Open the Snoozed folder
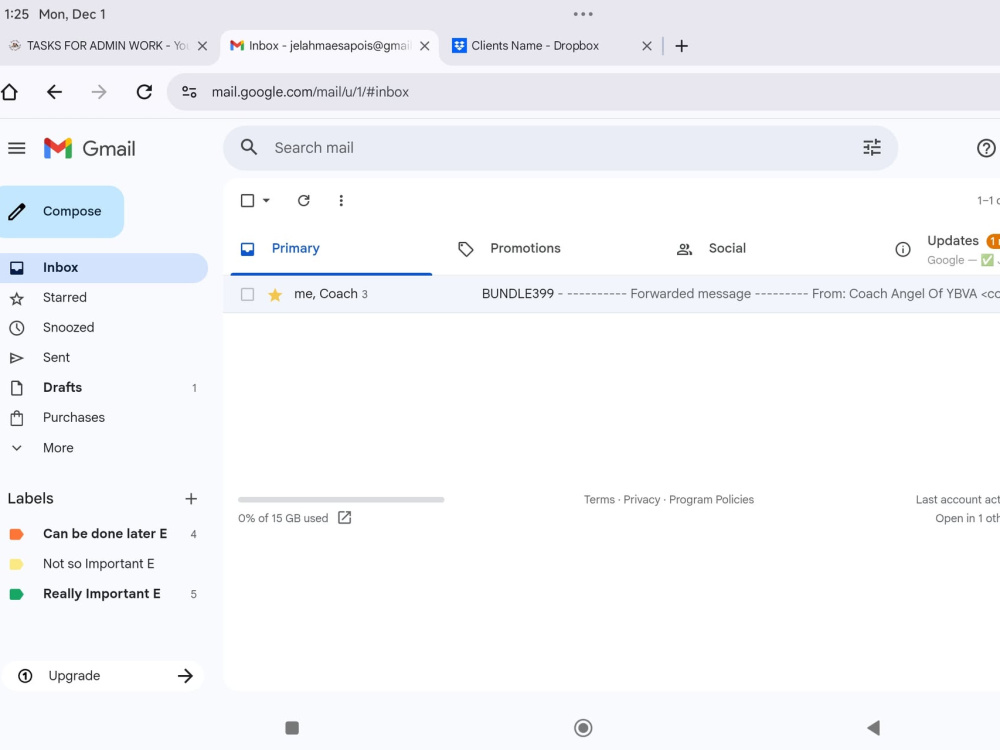 click(104, 328)
